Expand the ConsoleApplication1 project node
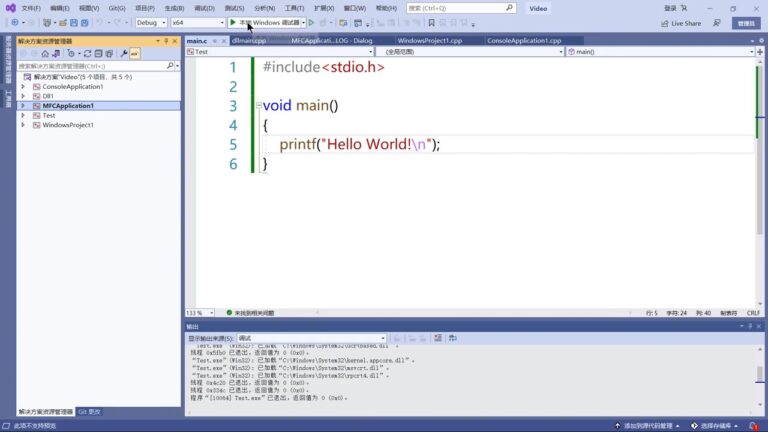Image resolution: width=768 pixels, height=432 pixels. pos(23,86)
